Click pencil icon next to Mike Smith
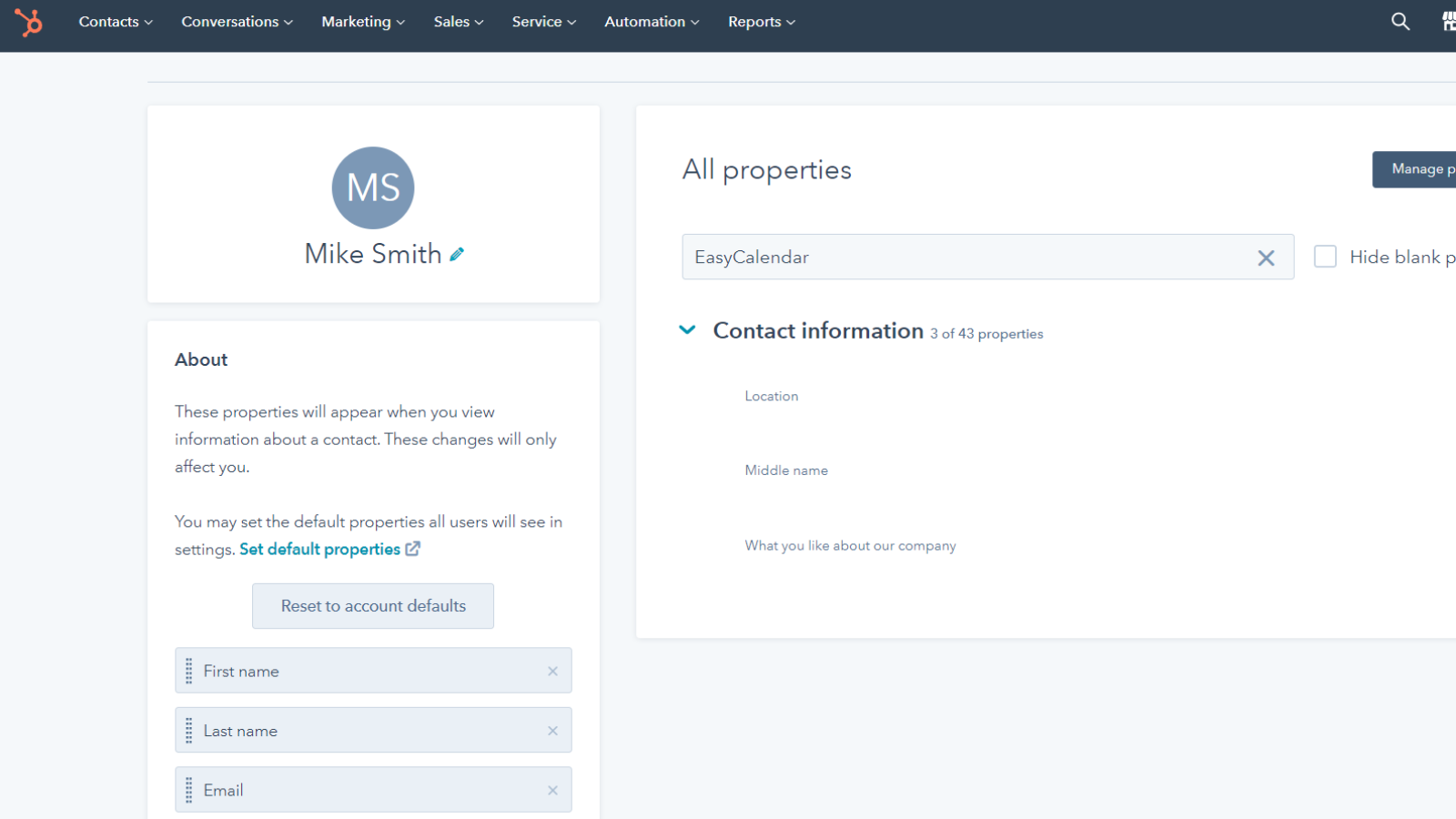1456x819 pixels. (x=457, y=255)
